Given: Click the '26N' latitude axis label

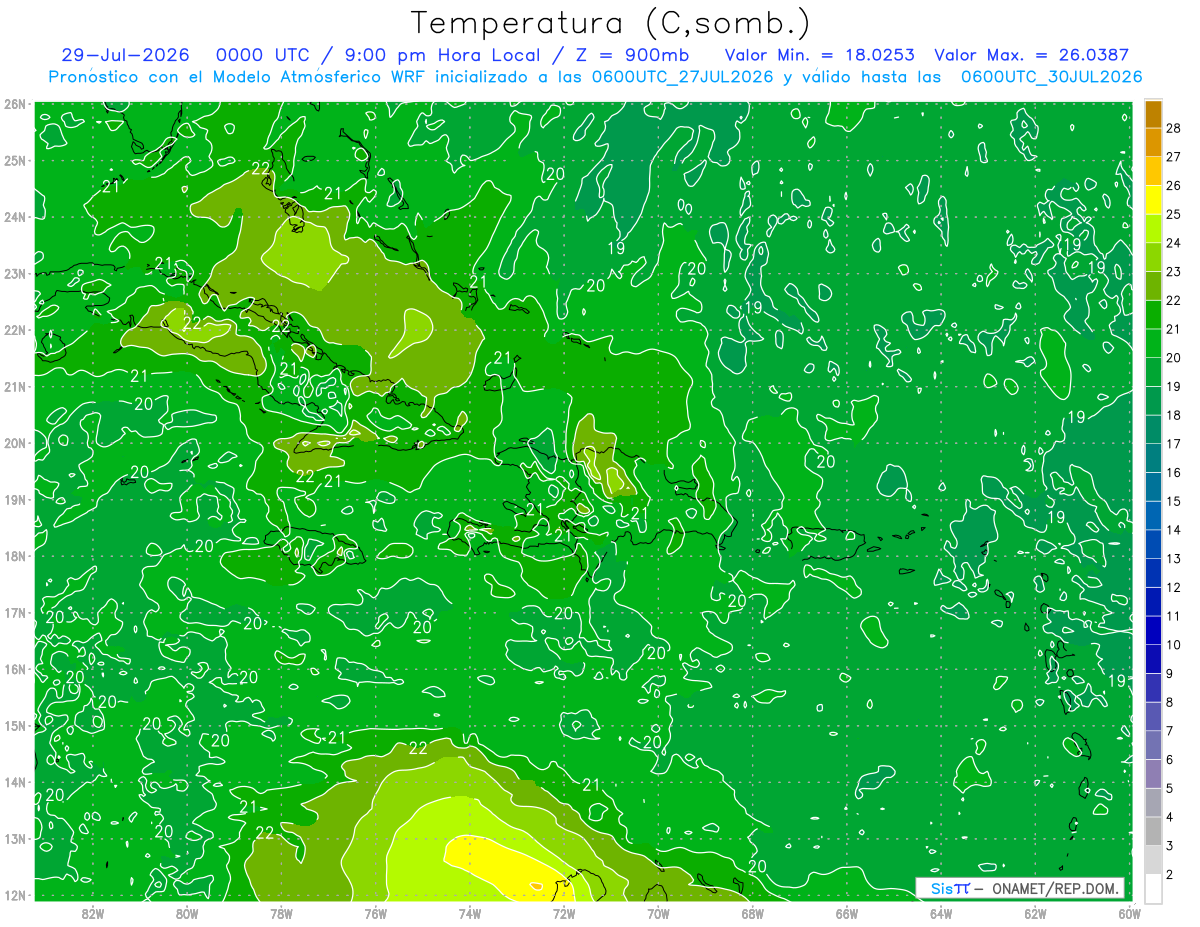Looking at the screenshot, I should click(15, 104).
